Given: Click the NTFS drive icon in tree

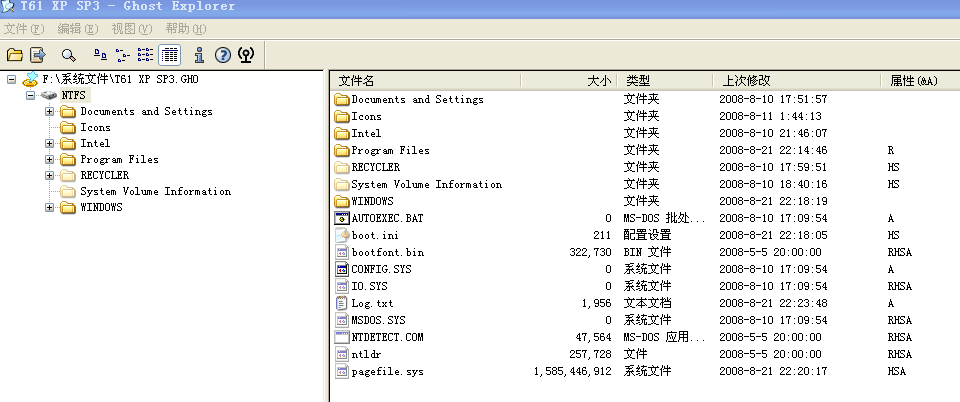Looking at the screenshot, I should coord(49,95).
